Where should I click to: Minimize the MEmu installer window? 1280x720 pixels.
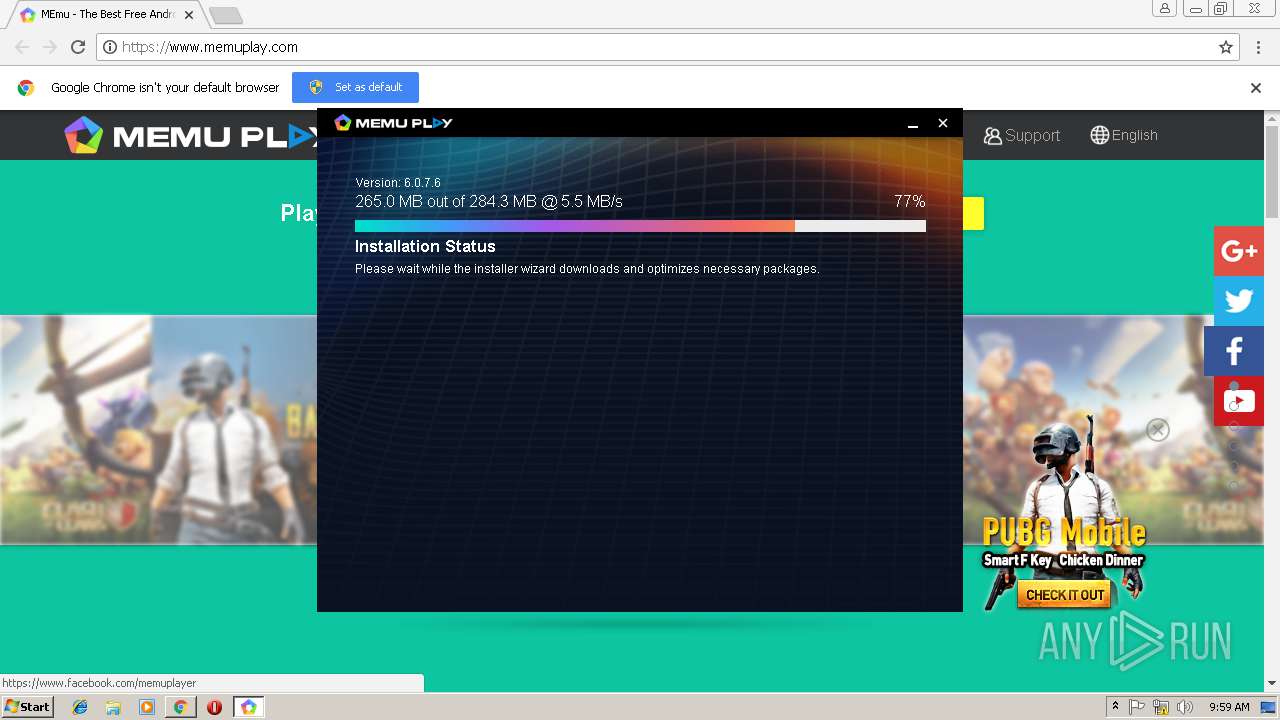click(x=912, y=123)
